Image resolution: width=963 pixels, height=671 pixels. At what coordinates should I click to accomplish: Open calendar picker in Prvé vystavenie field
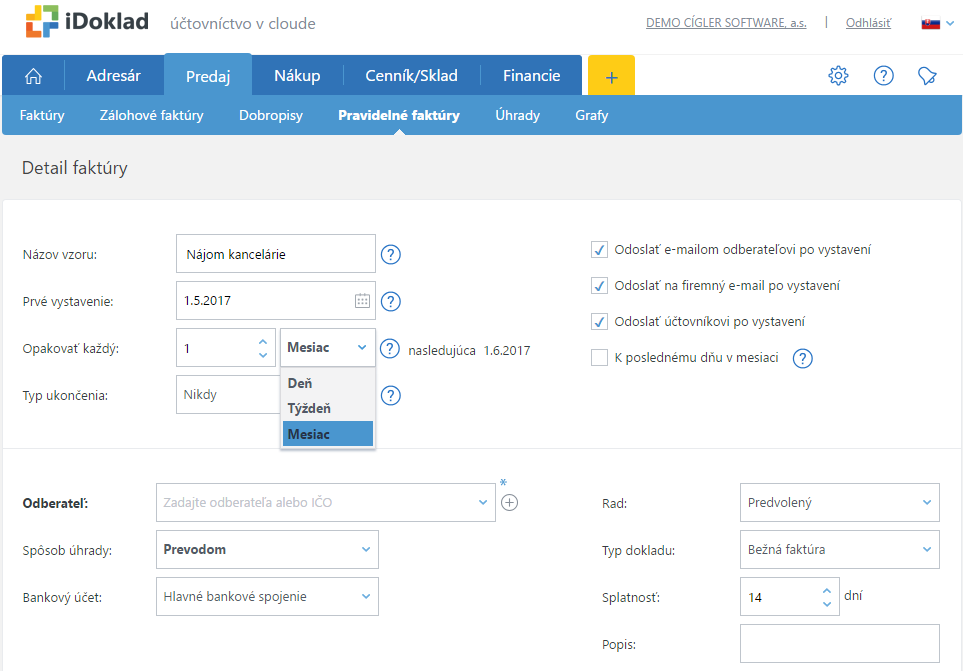coord(362,301)
